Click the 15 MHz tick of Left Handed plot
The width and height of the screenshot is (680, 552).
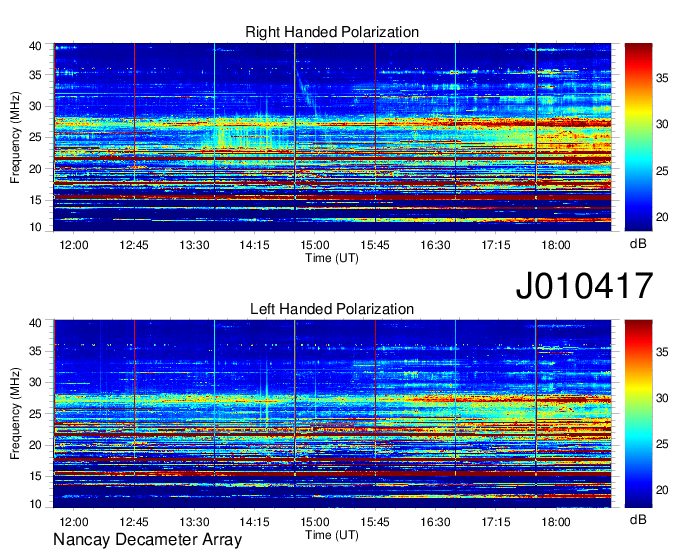pyautogui.click(x=36, y=476)
